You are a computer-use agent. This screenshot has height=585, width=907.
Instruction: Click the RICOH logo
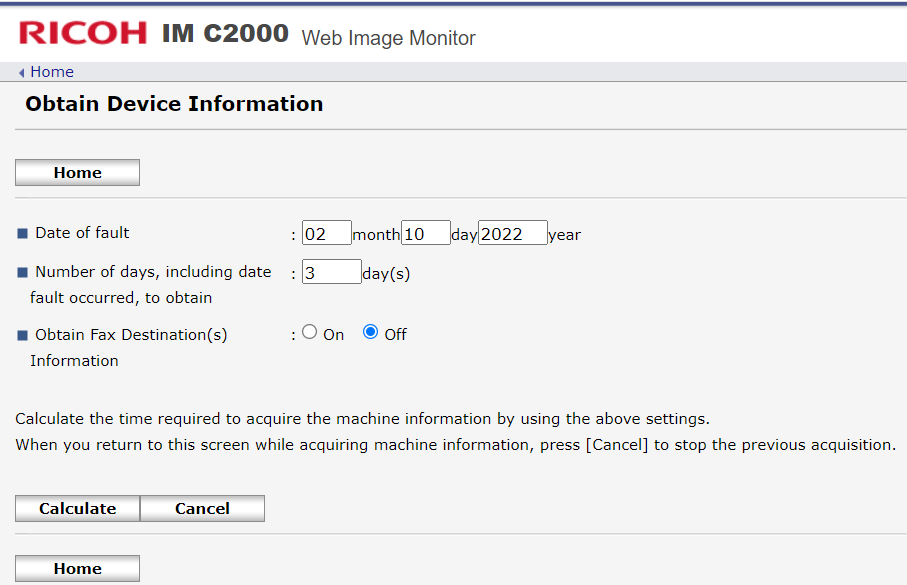(x=83, y=33)
